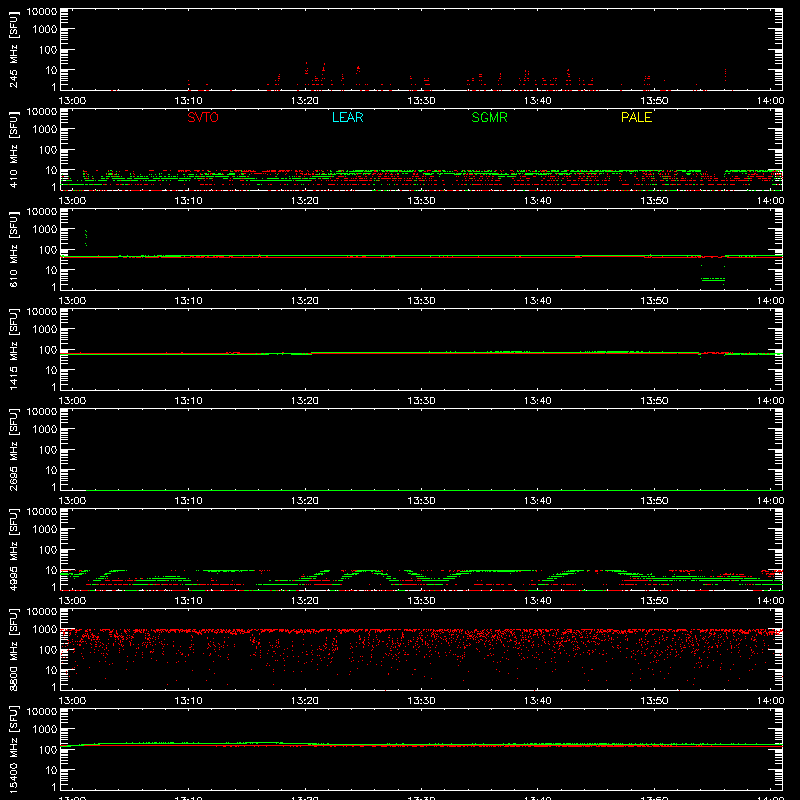Click the green spike near 13:02 in 610 MHz panel
800x800 pixels.
pyautogui.click(x=86, y=238)
